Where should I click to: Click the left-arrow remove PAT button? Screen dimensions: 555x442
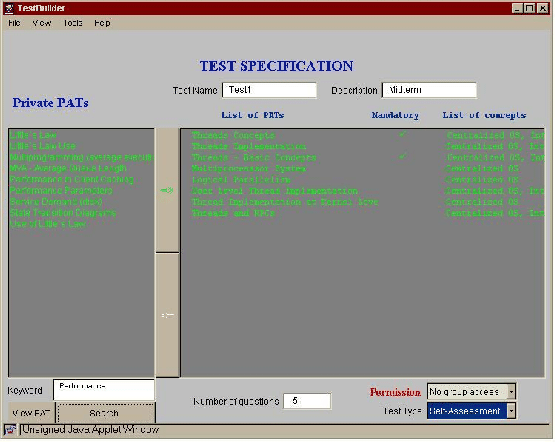[x=167, y=315]
